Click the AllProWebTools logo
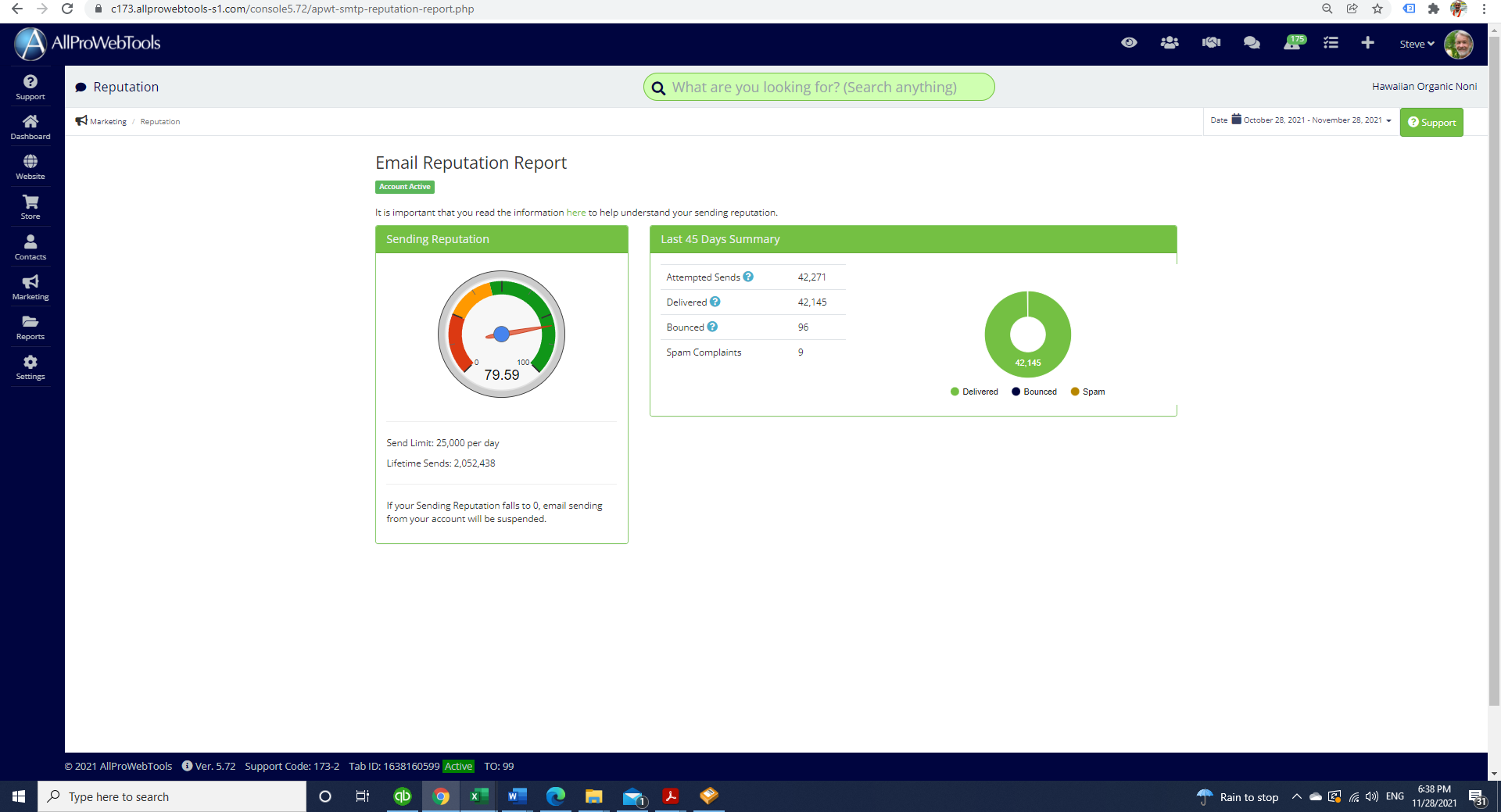The width and height of the screenshot is (1501, 812). (x=88, y=43)
